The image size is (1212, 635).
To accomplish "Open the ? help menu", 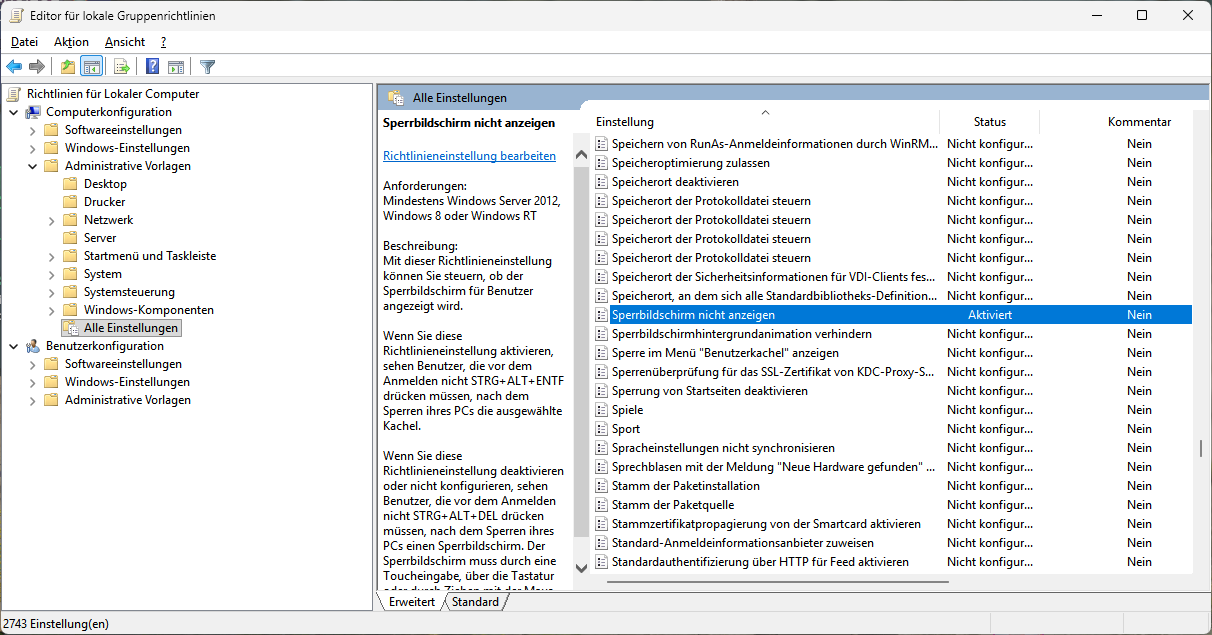I will click(x=163, y=42).
